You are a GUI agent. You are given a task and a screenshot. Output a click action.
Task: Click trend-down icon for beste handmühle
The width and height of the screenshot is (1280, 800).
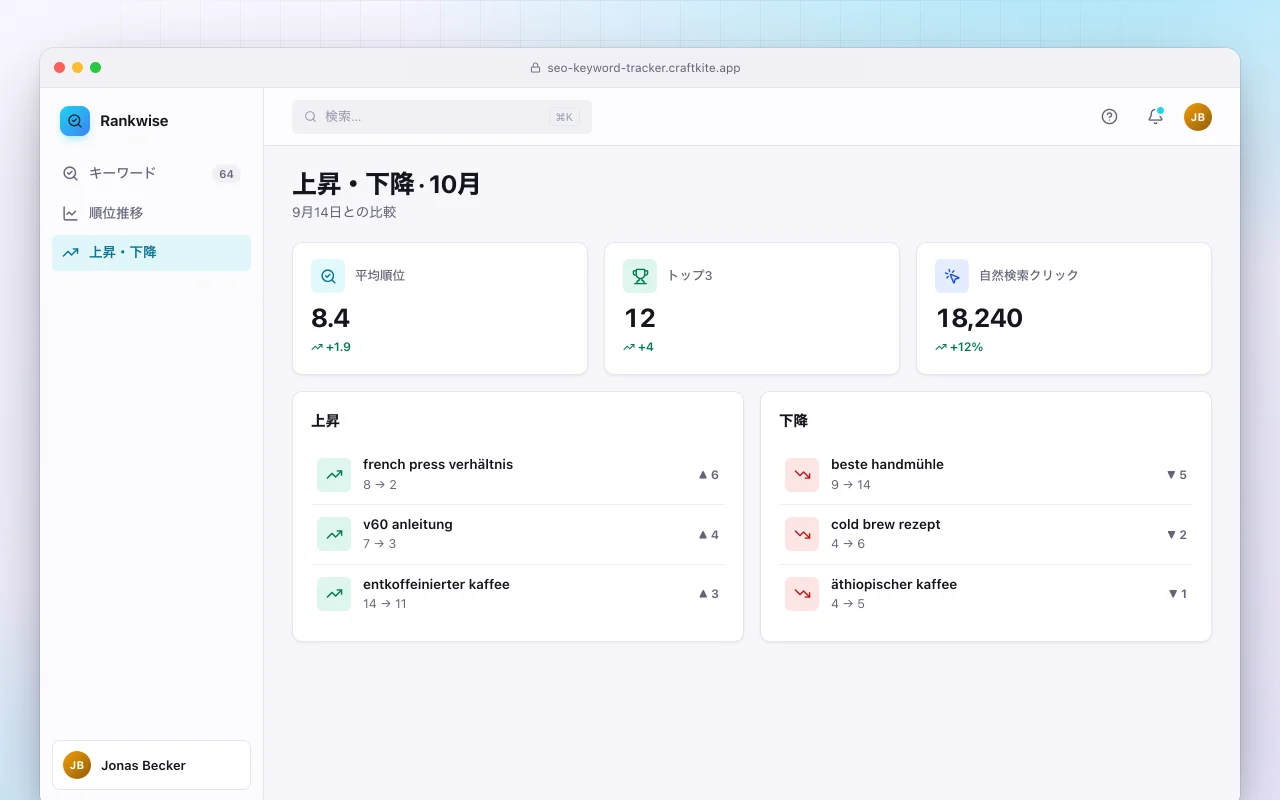(802, 475)
